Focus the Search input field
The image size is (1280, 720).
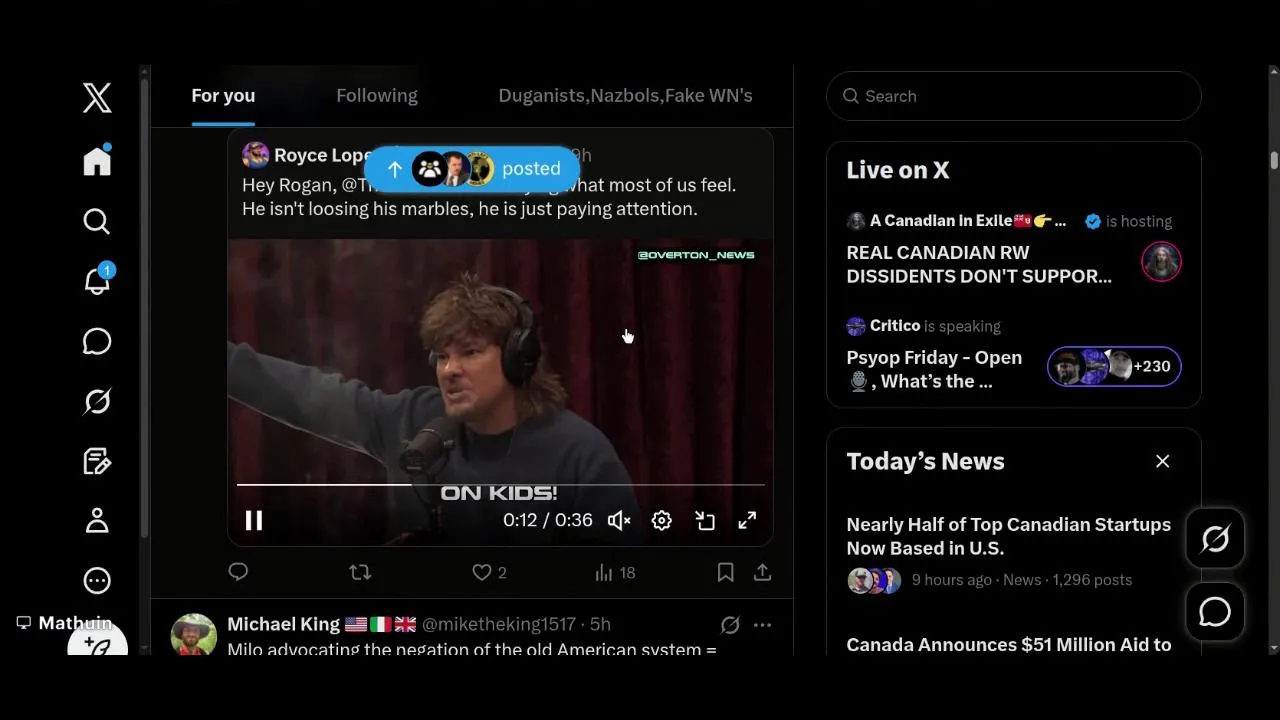1014,96
